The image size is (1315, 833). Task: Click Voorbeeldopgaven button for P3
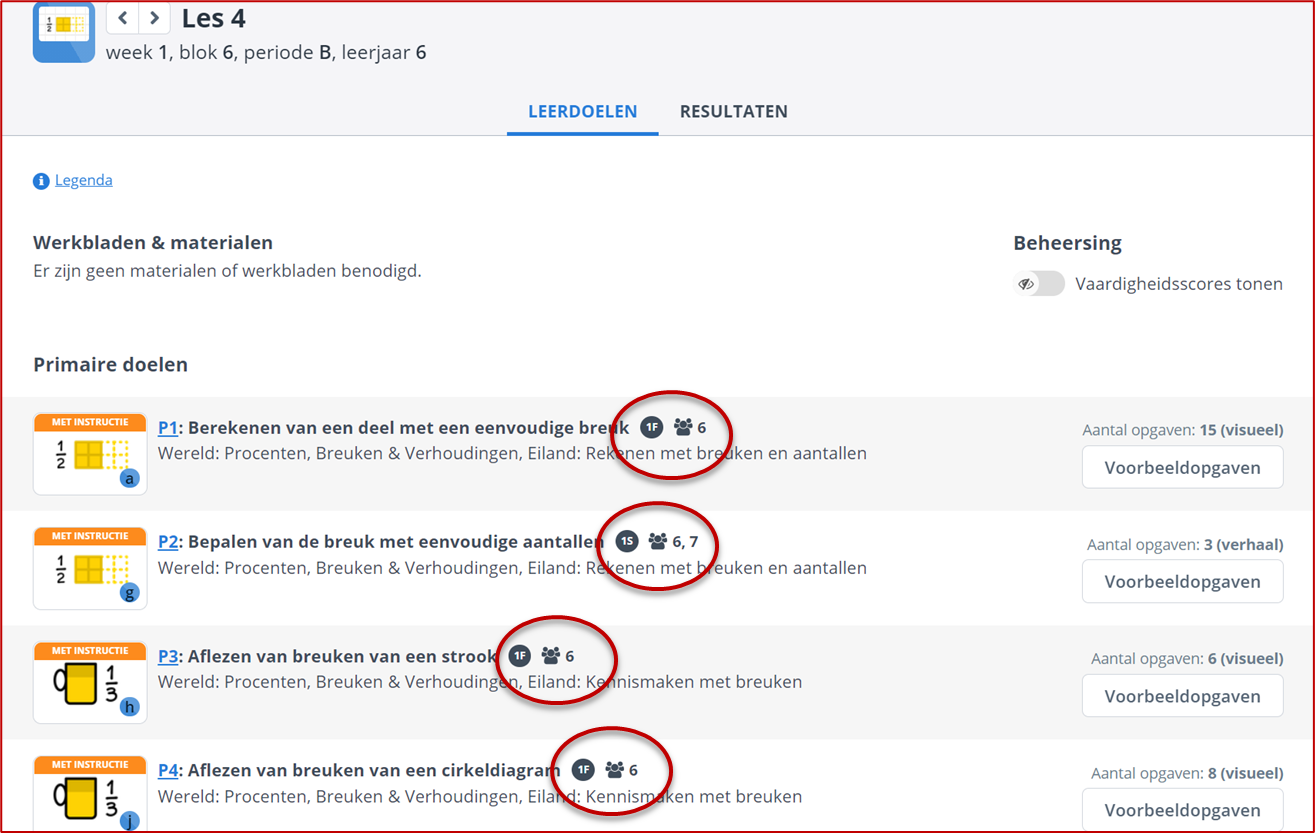click(x=1182, y=696)
